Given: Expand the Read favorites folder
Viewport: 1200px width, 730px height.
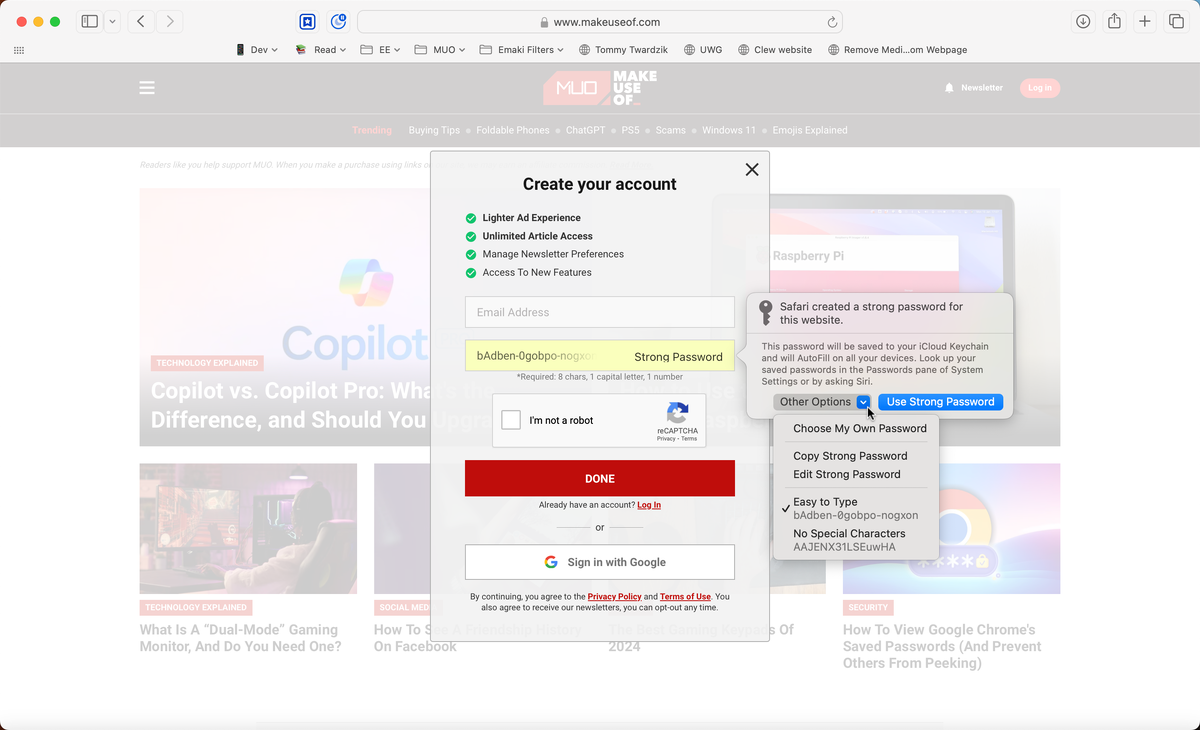Looking at the screenshot, I should 320,49.
